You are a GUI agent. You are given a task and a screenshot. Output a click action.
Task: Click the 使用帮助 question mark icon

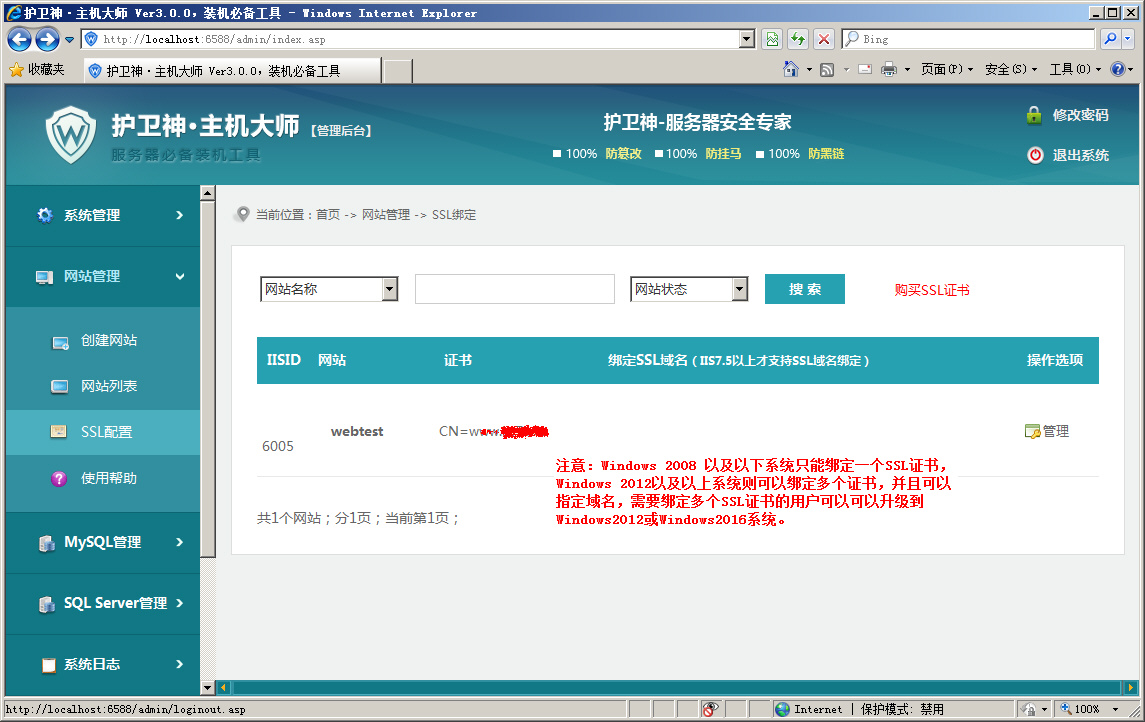[x=59, y=479]
